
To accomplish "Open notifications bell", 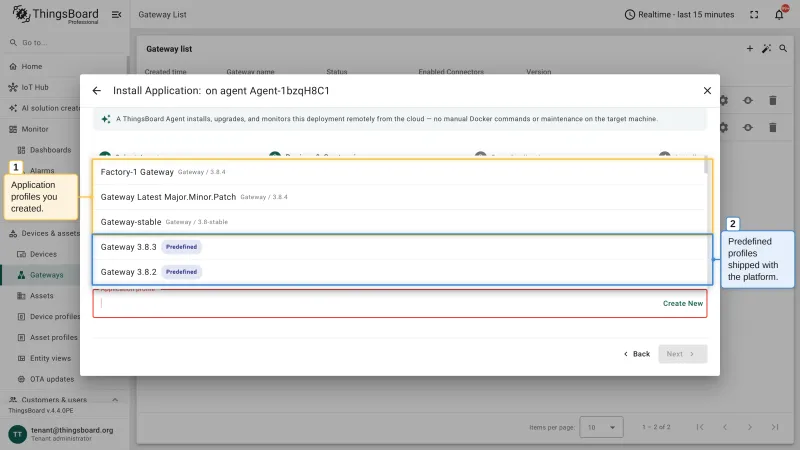I will [779, 15].
